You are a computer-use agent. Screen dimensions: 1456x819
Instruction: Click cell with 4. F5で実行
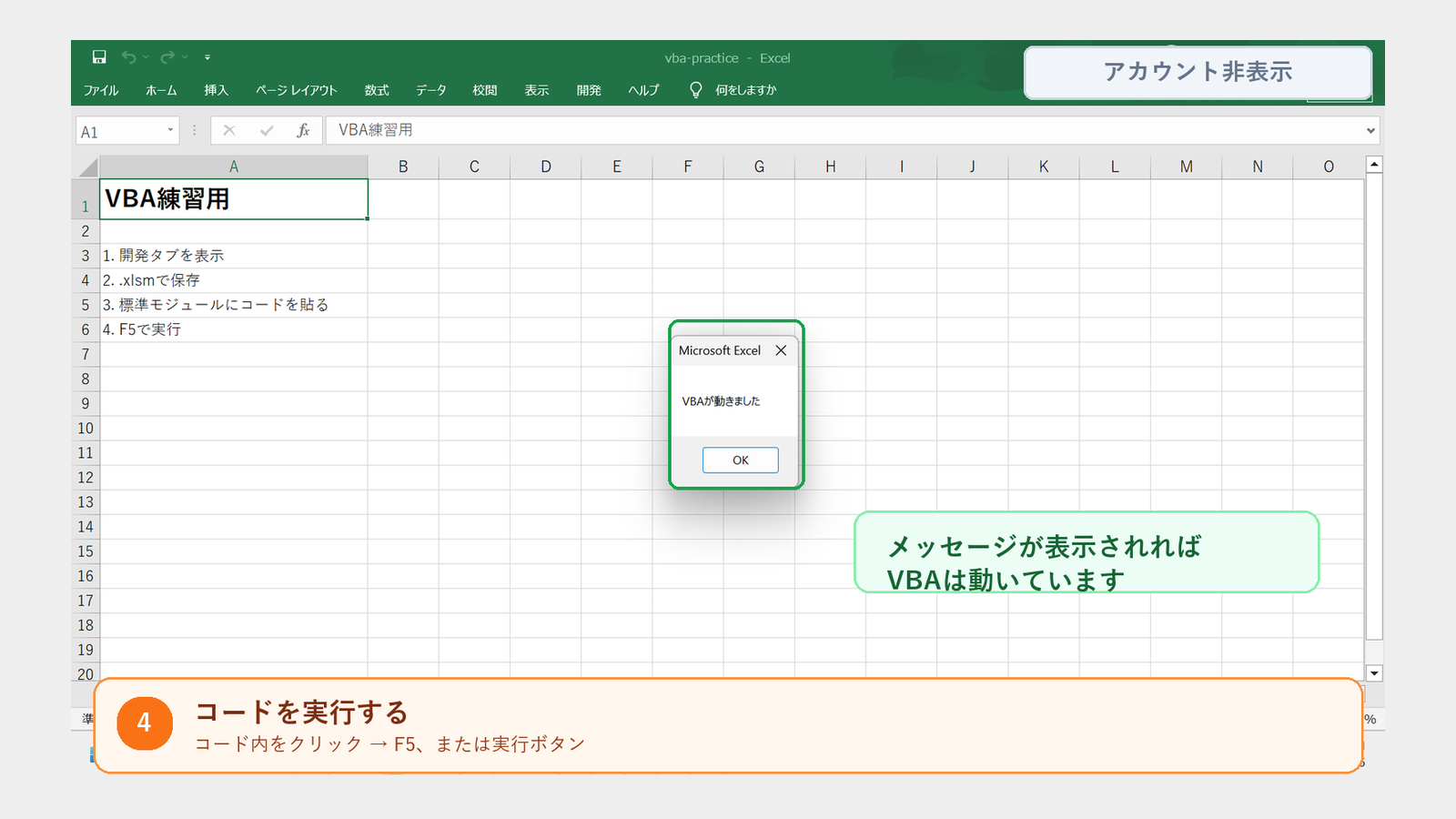tap(234, 329)
